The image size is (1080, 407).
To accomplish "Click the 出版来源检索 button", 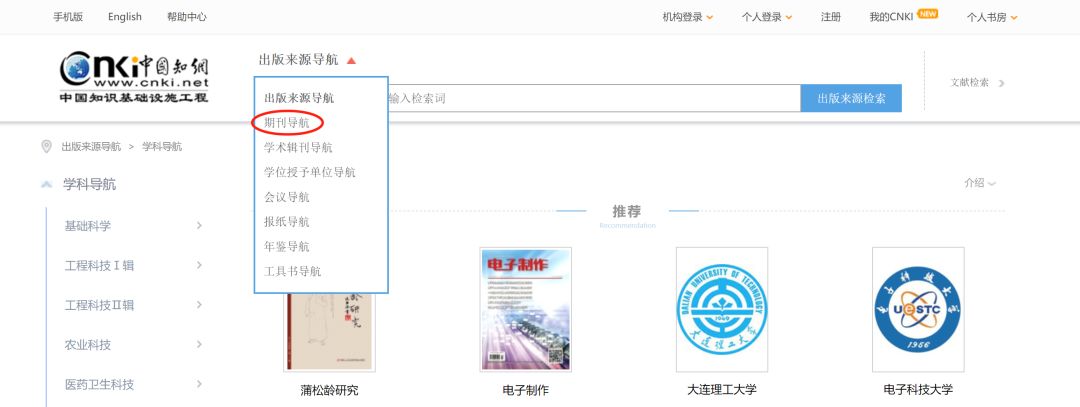I will tap(851, 98).
